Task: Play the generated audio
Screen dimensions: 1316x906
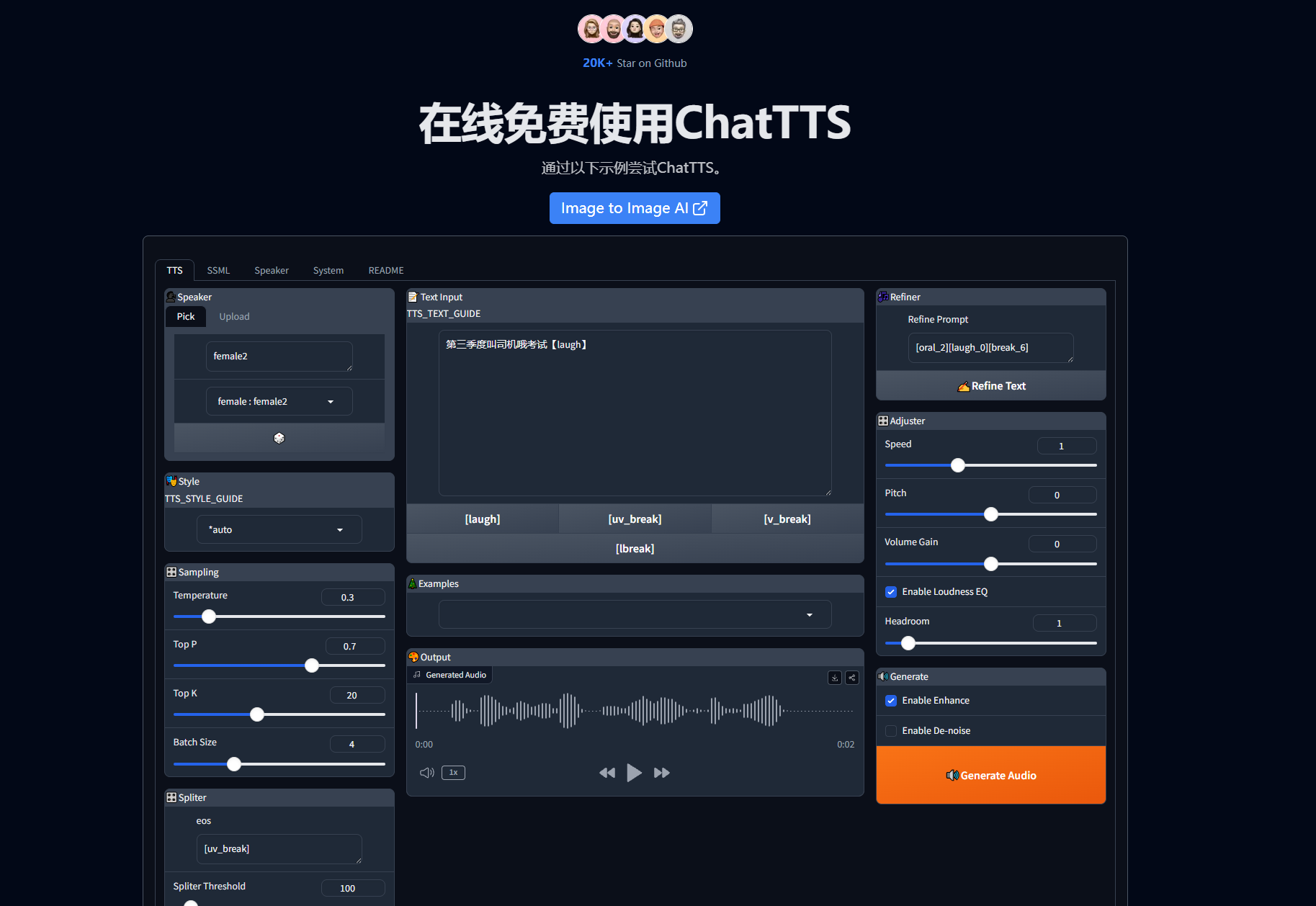Action: tap(634, 773)
